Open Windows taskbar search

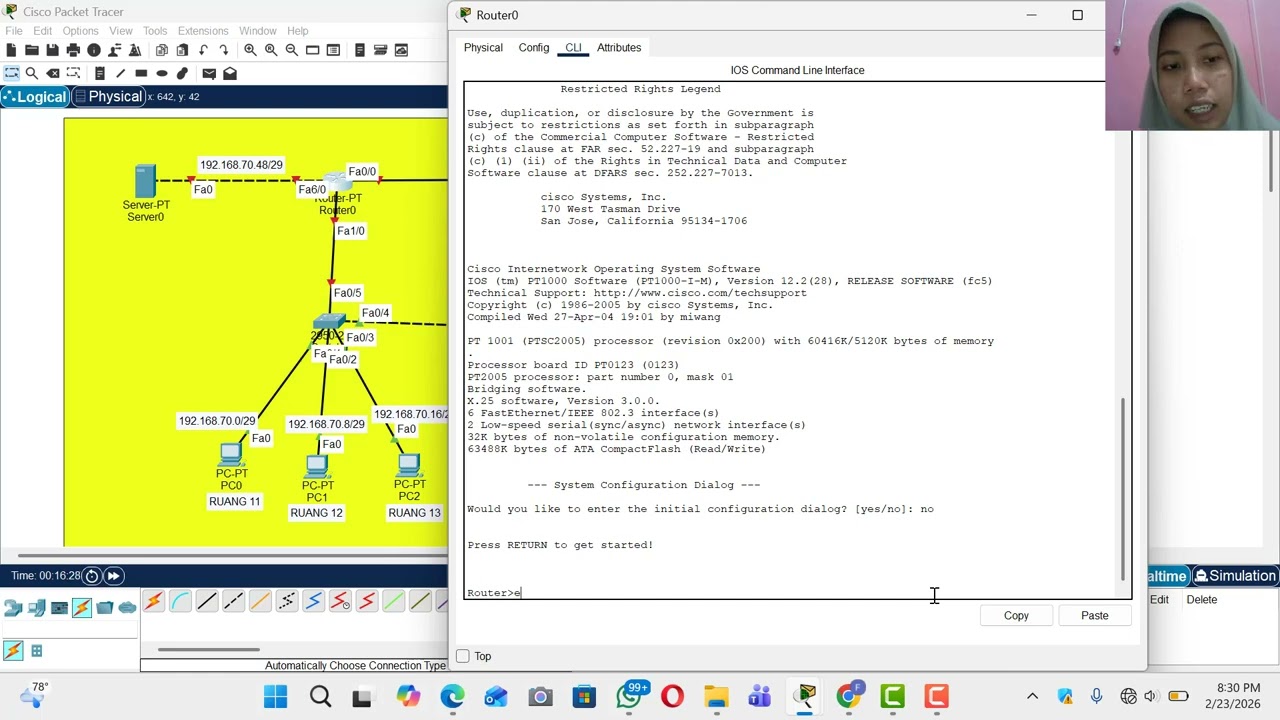320,696
